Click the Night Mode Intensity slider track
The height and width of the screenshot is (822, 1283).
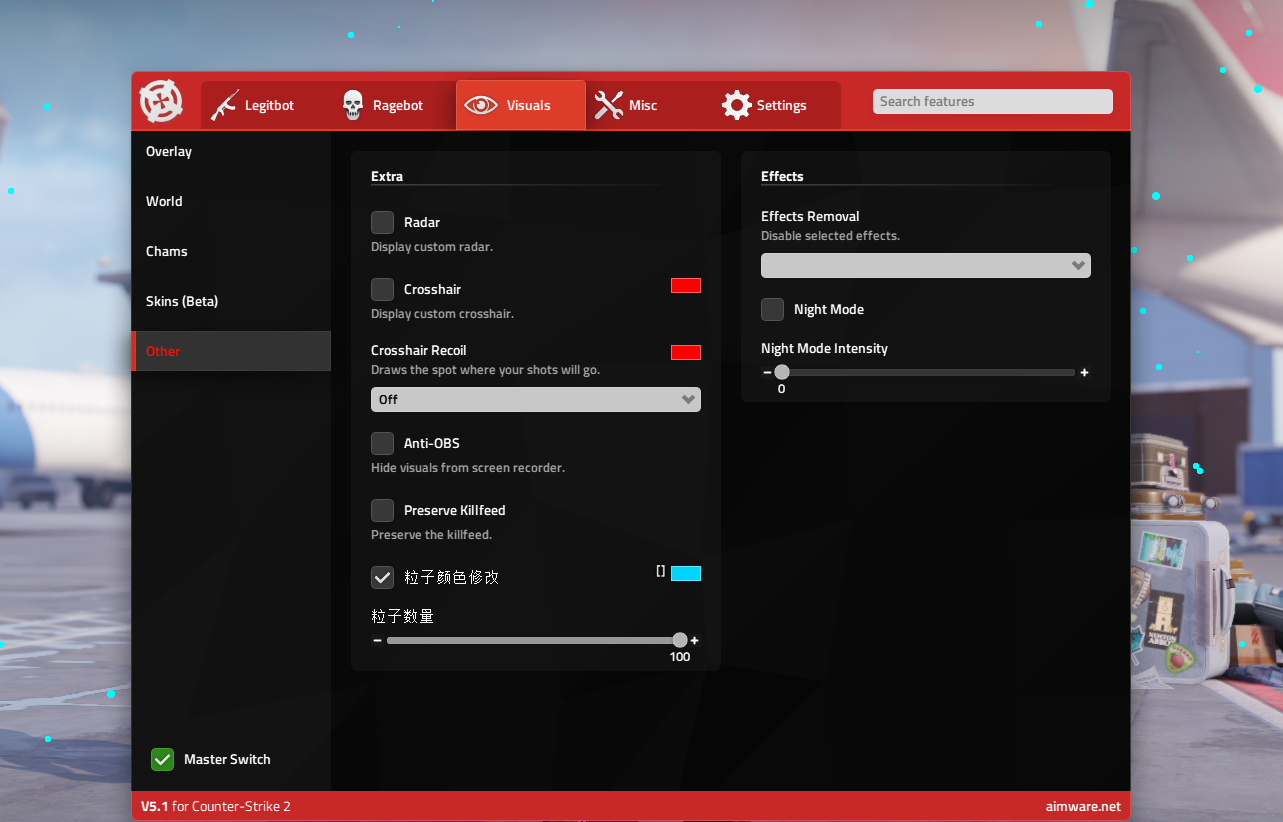pyautogui.click(x=926, y=373)
